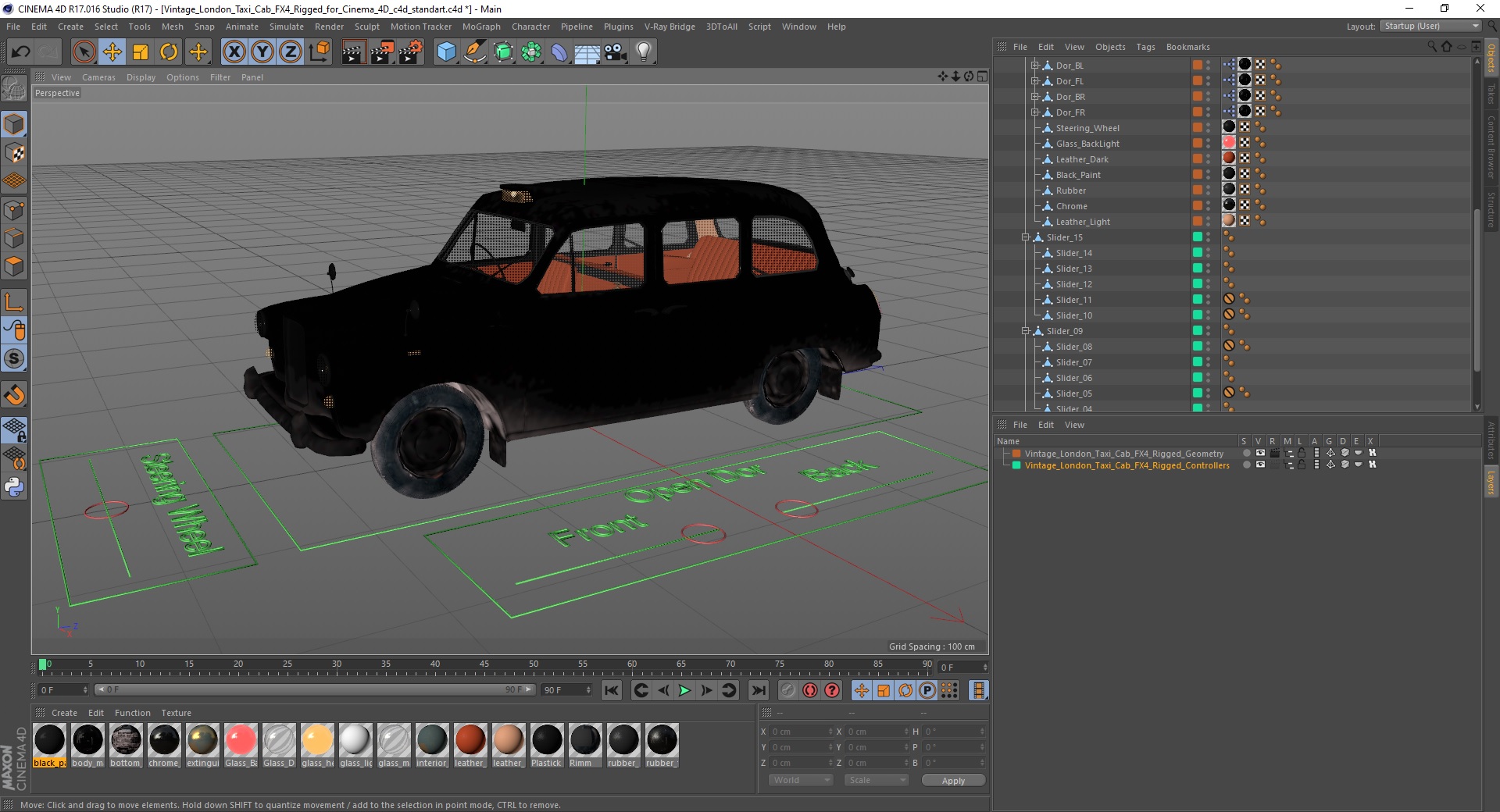The image size is (1500, 812).
Task: Expand the Dor_FR object tree
Action: click(1034, 112)
